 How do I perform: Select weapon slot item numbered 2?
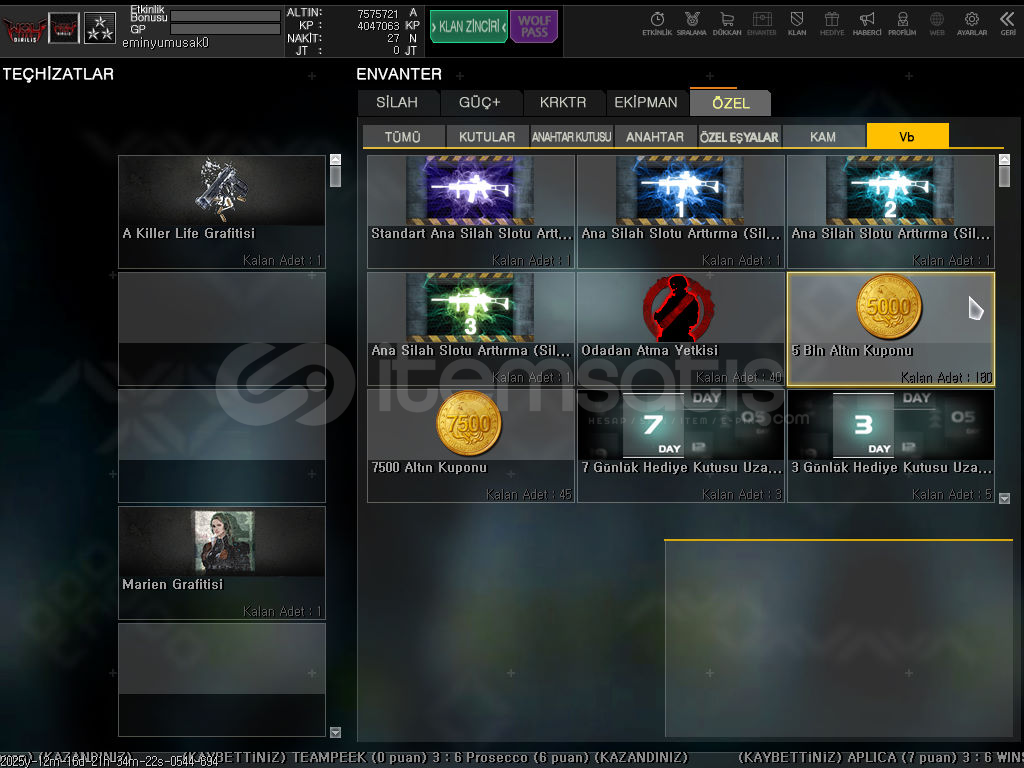tap(891, 212)
